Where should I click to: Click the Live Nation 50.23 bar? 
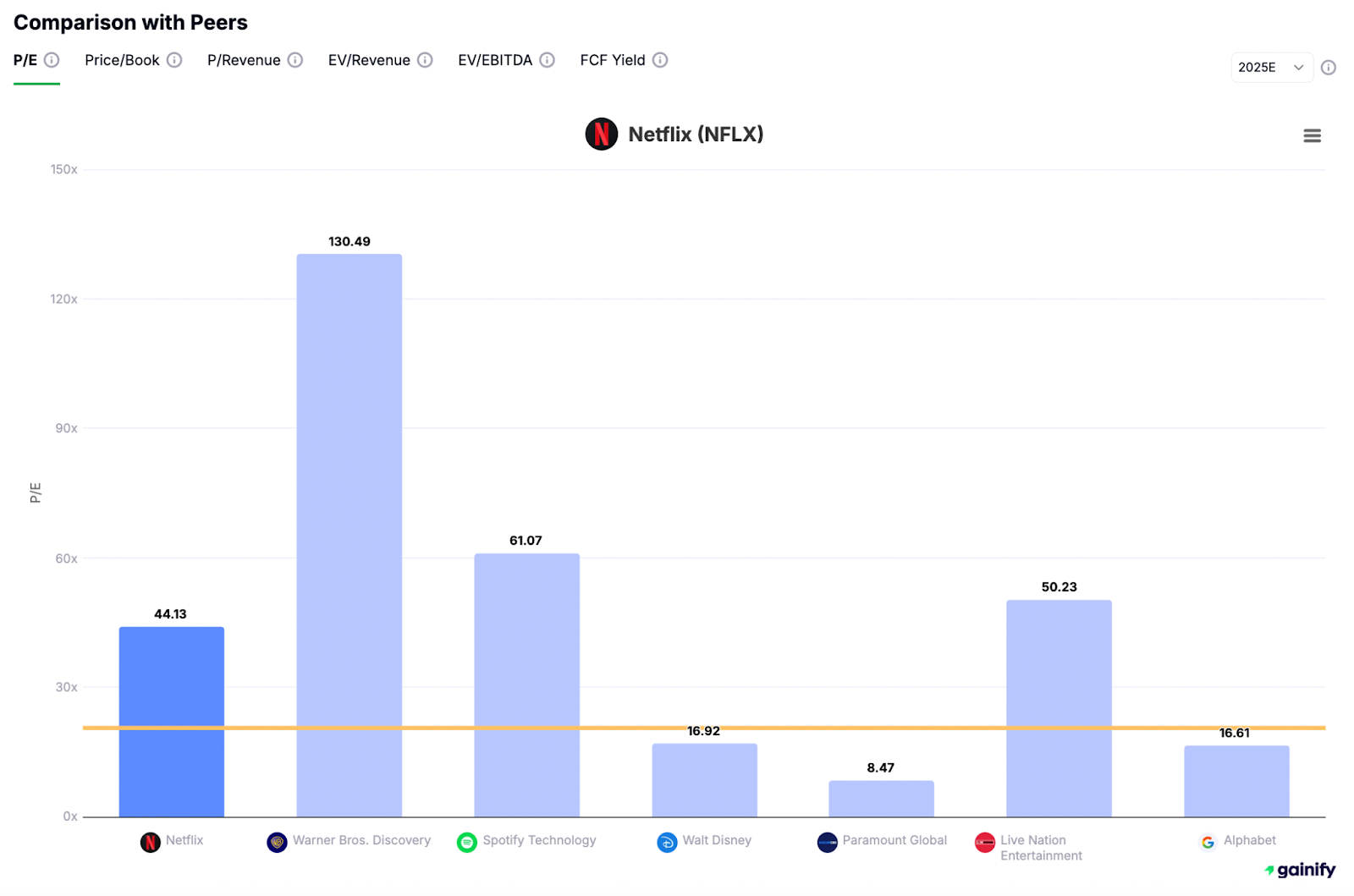1059,708
